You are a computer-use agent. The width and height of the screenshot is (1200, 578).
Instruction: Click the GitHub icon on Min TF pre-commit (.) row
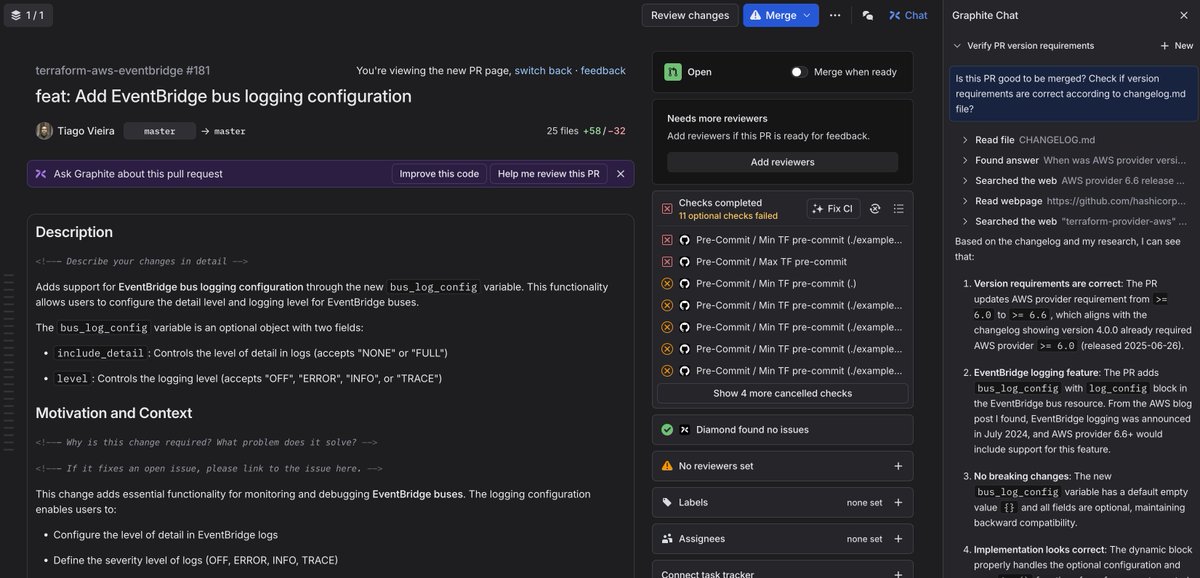click(685, 283)
